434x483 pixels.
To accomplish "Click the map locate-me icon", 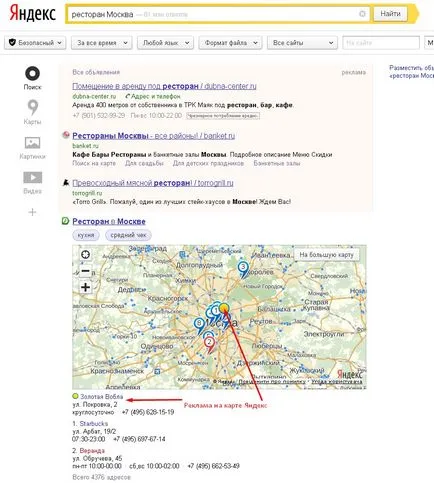I will pos(85,255).
